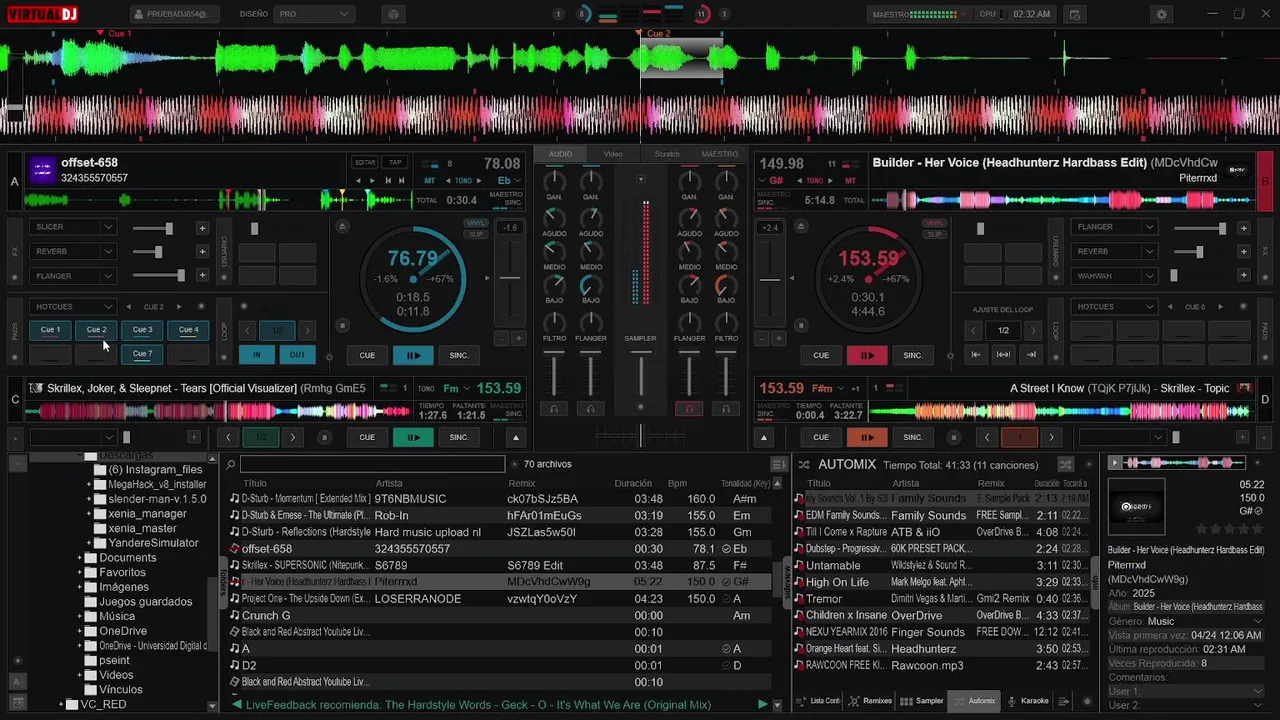Double loop length on deck B
This screenshot has height=720, width=1280.
[1031, 330]
